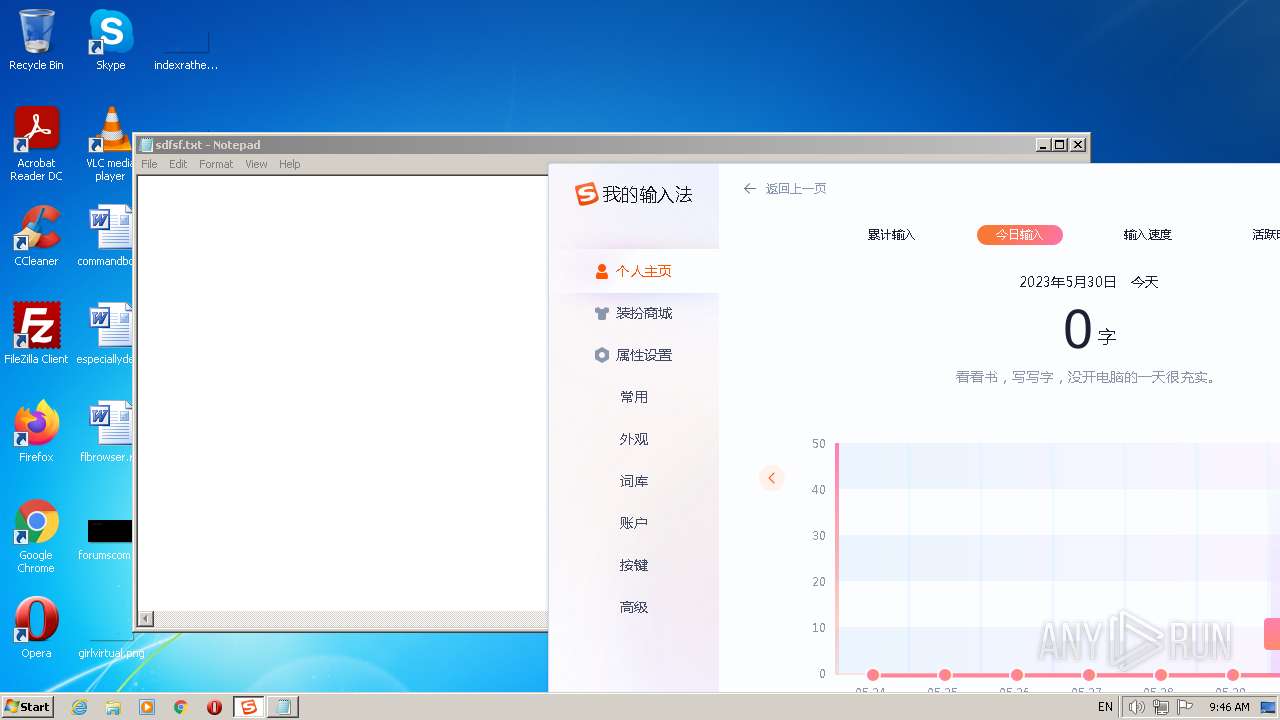
Task: Launch Firefox from the desktop
Action: [36, 432]
